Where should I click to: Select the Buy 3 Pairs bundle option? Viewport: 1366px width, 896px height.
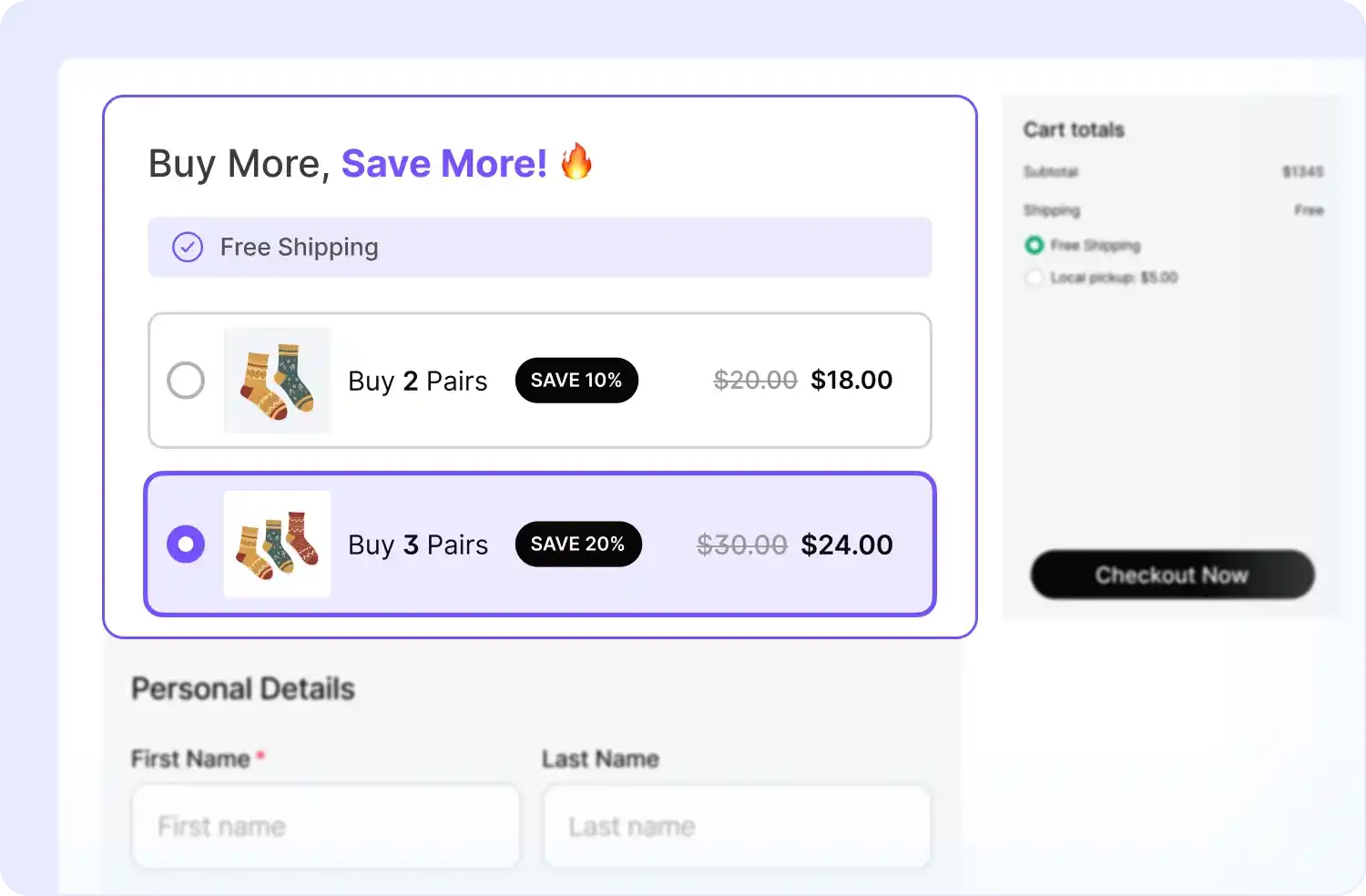pyautogui.click(x=186, y=544)
